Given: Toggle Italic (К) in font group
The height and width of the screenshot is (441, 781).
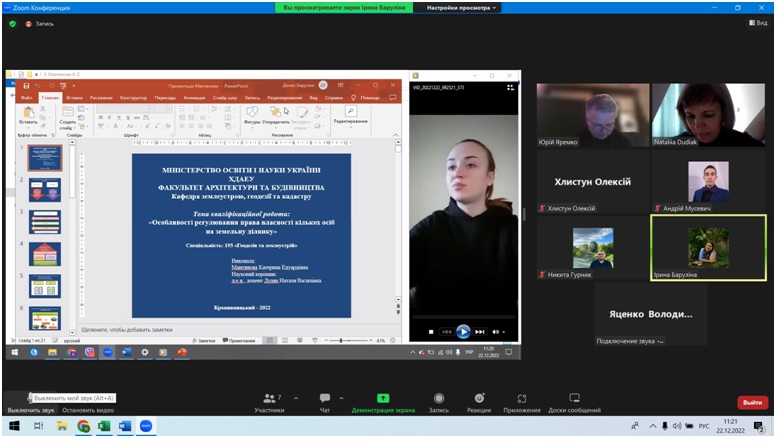Looking at the screenshot, I should click(110, 118).
